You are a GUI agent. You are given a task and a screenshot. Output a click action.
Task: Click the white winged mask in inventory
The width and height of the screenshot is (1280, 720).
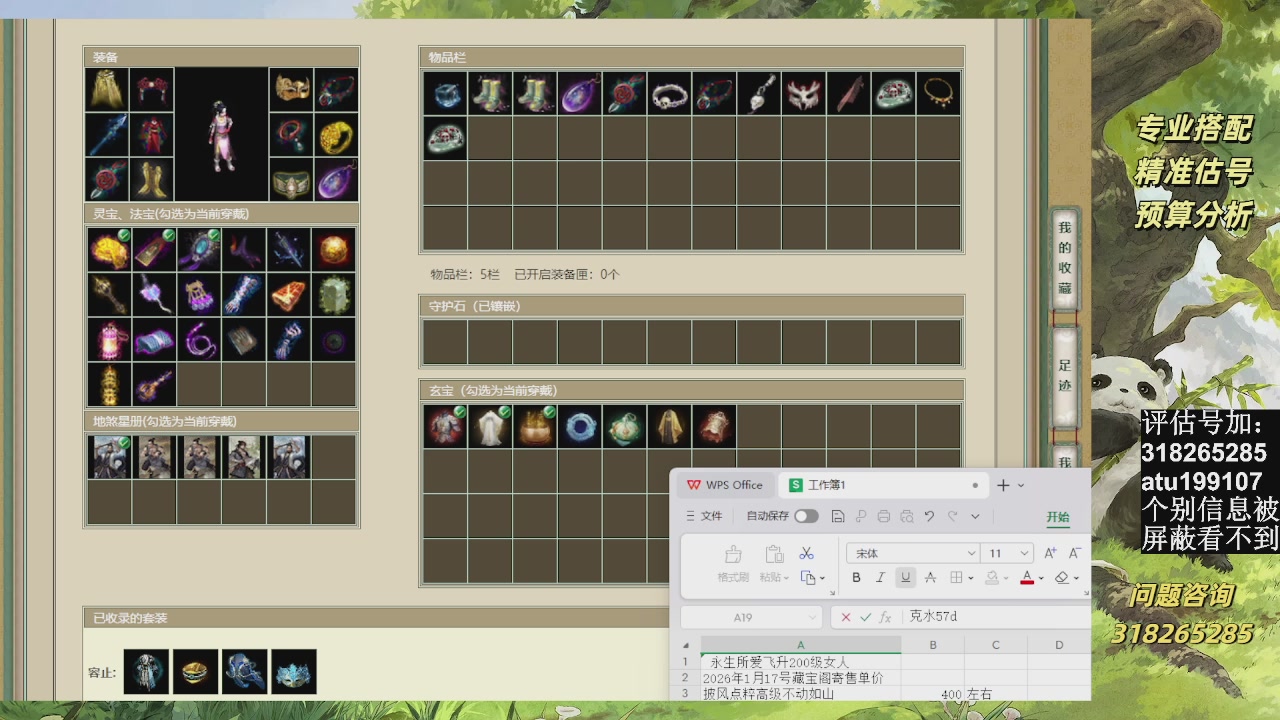[x=804, y=93]
